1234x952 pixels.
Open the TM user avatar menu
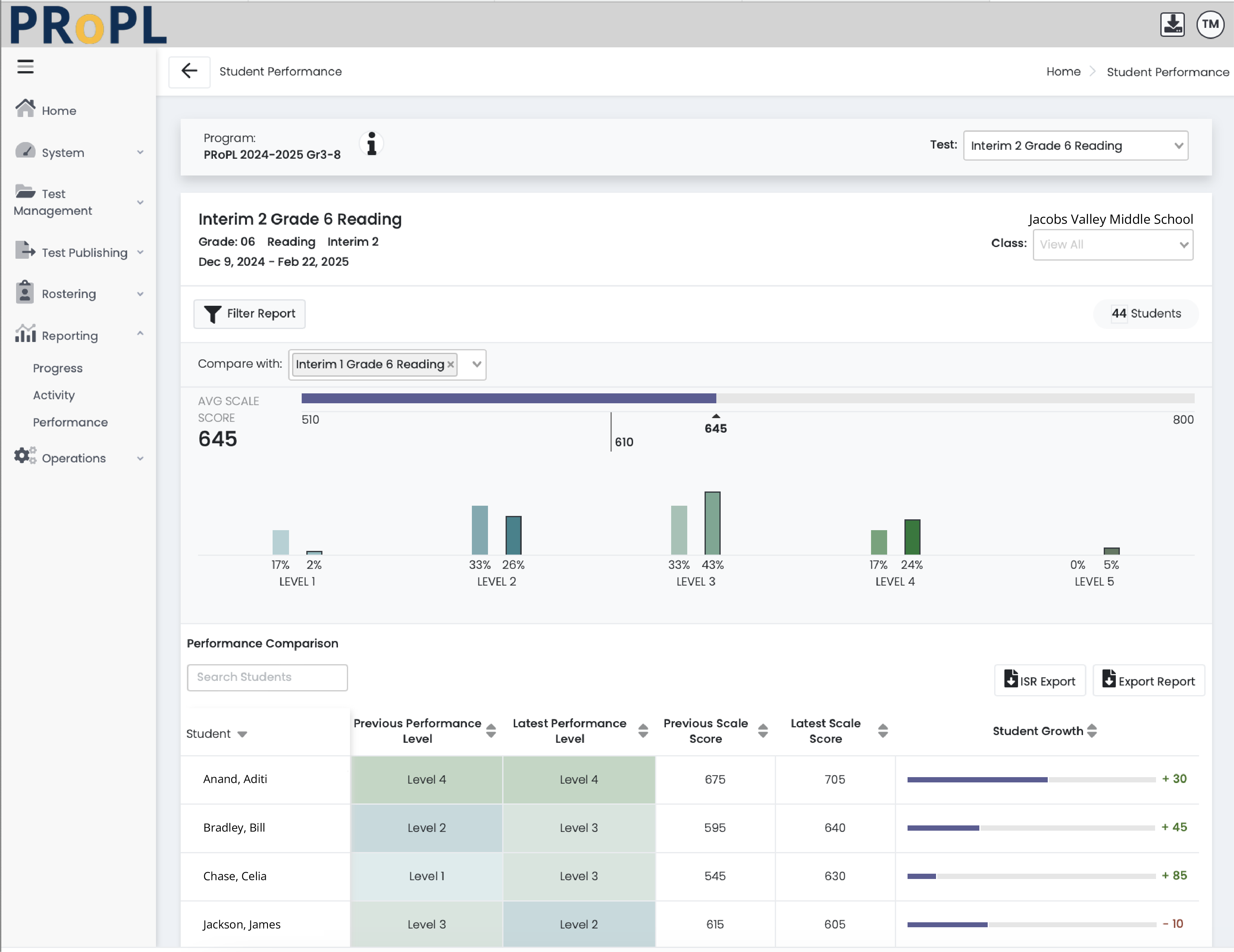click(1210, 24)
